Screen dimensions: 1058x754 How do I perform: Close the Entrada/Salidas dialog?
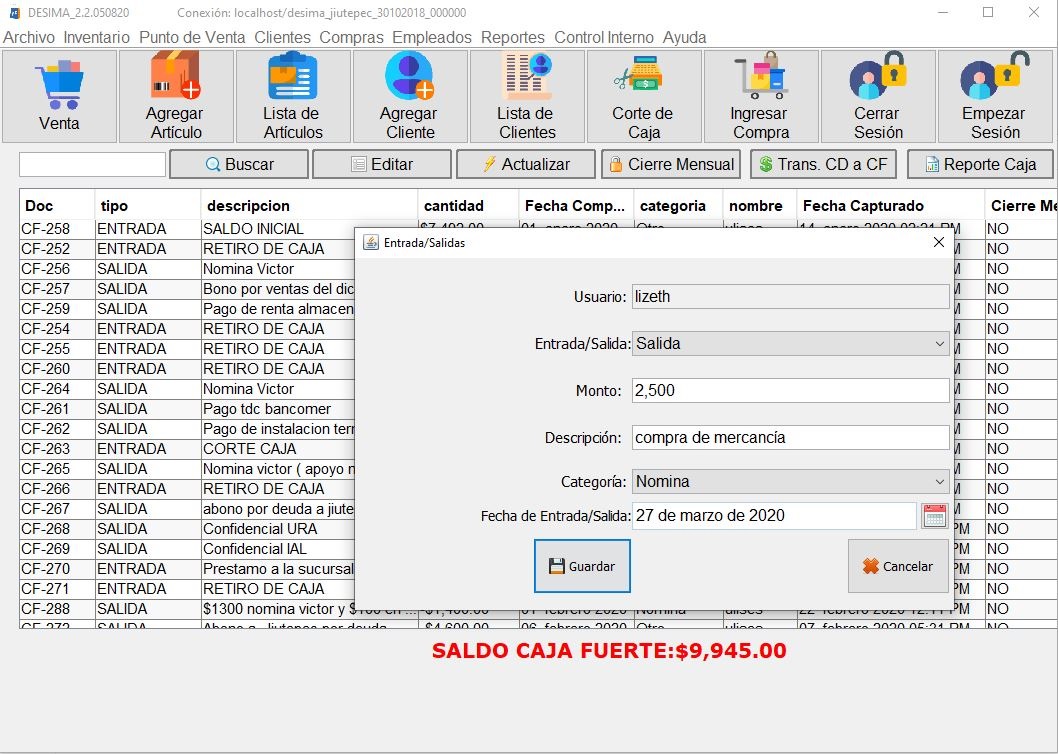point(938,242)
